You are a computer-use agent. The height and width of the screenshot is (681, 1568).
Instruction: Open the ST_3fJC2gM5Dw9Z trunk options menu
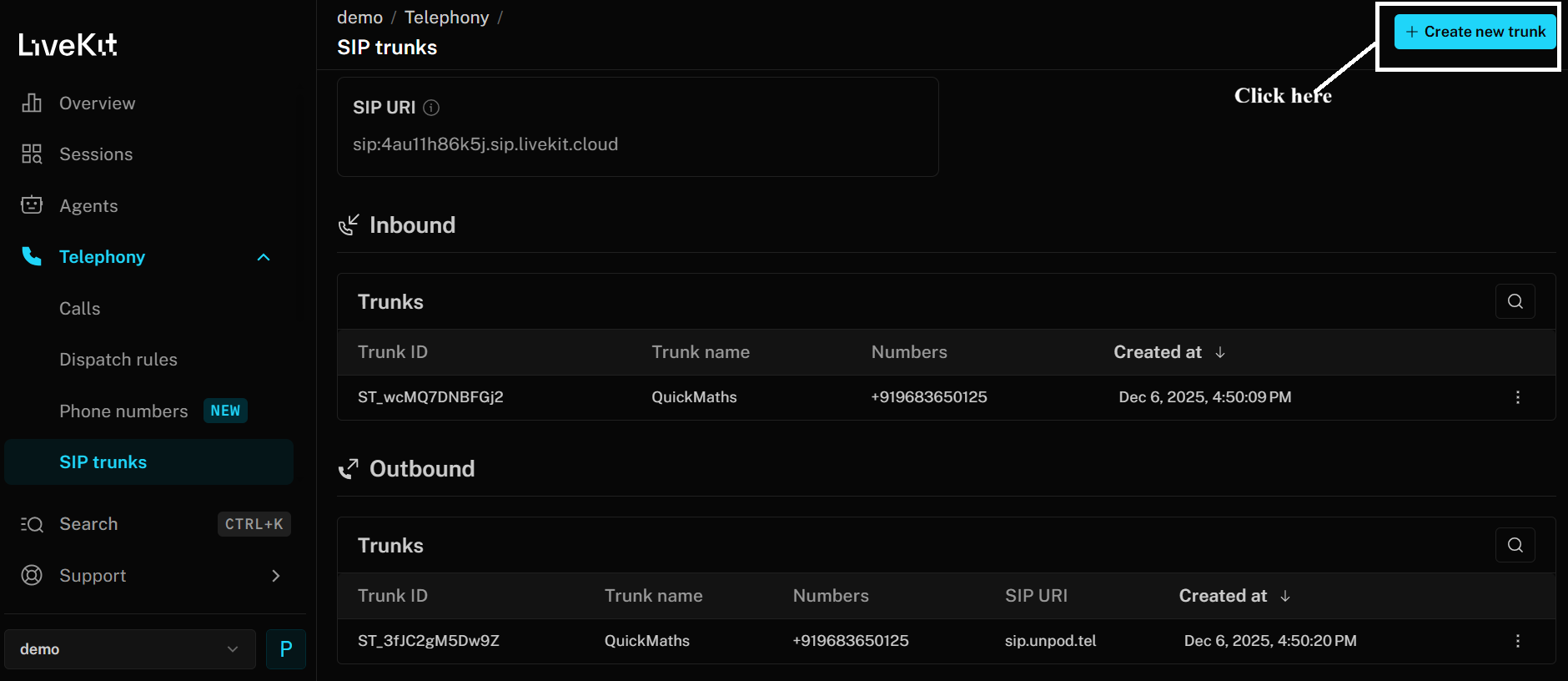pyautogui.click(x=1518, y=641)
